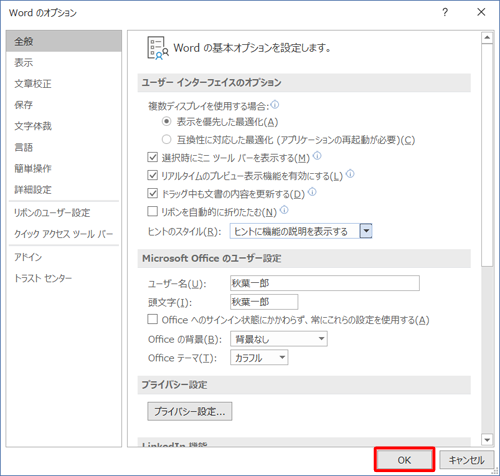Screen dimensions: 500x476
Task: Open 文章校正 category
Action: tap(64, 83)
